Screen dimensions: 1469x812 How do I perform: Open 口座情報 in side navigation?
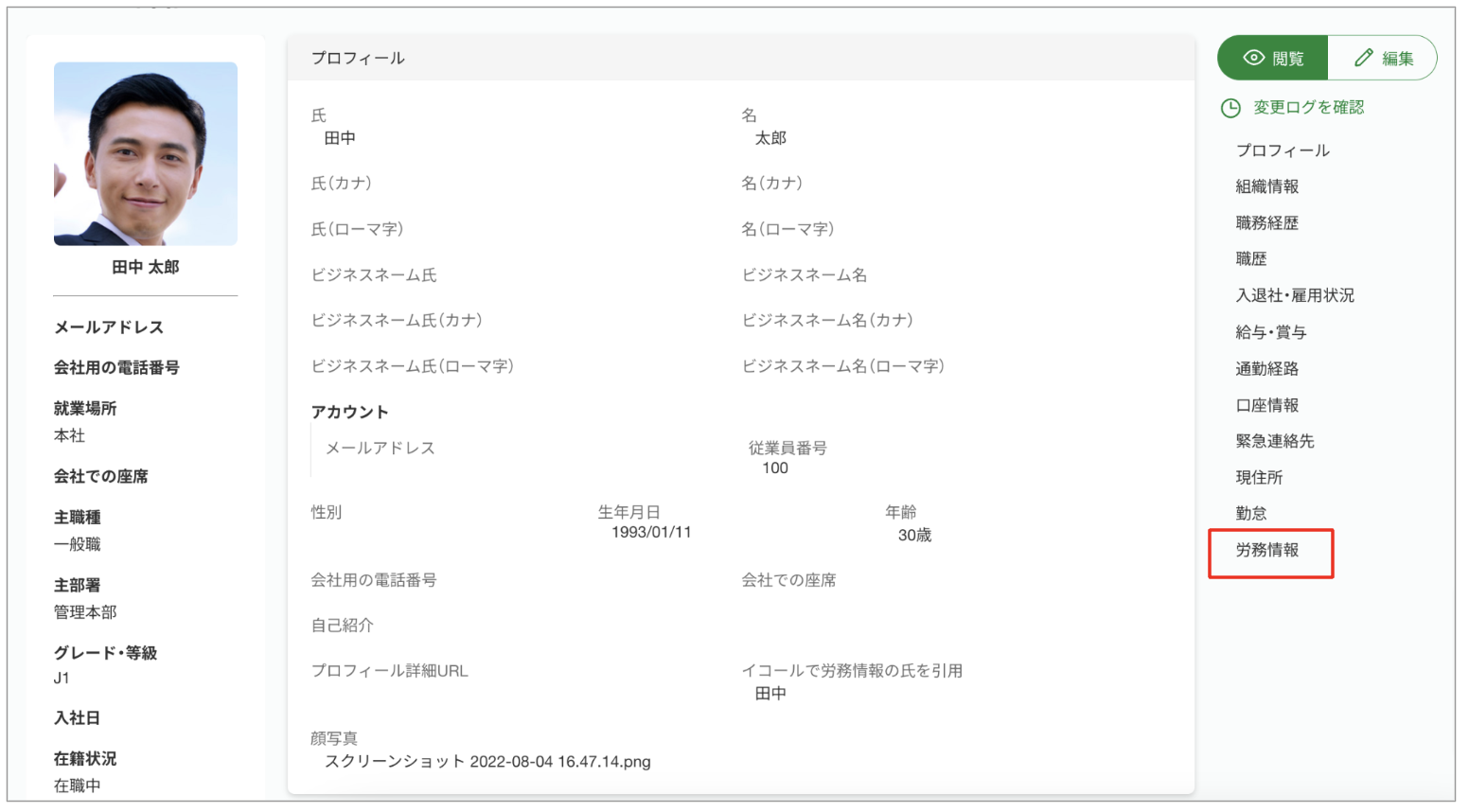(x=1267, y=405)
